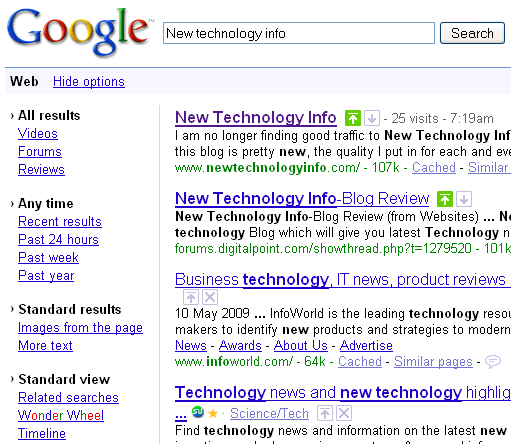Screen dimensions: 511x444
Task: Open Technology news and new technology result
Action: [343, 392]
